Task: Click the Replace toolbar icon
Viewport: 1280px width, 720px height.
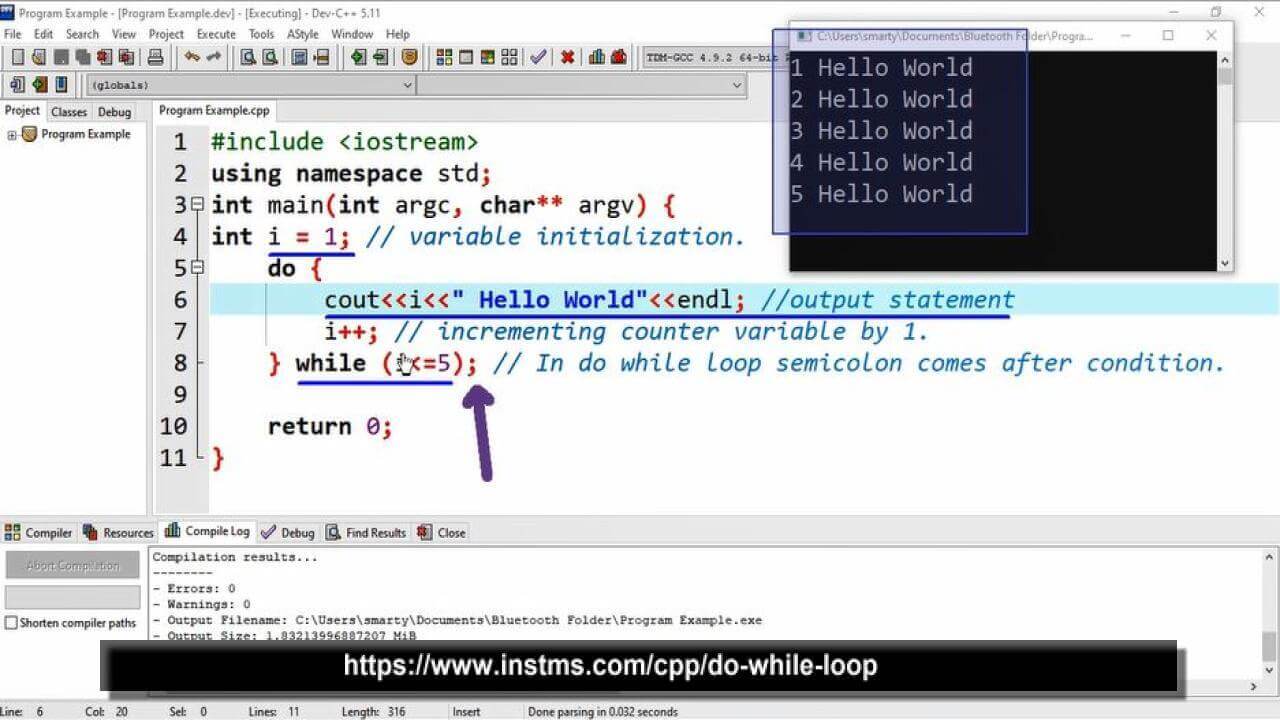Action: (x=270, y=57)
